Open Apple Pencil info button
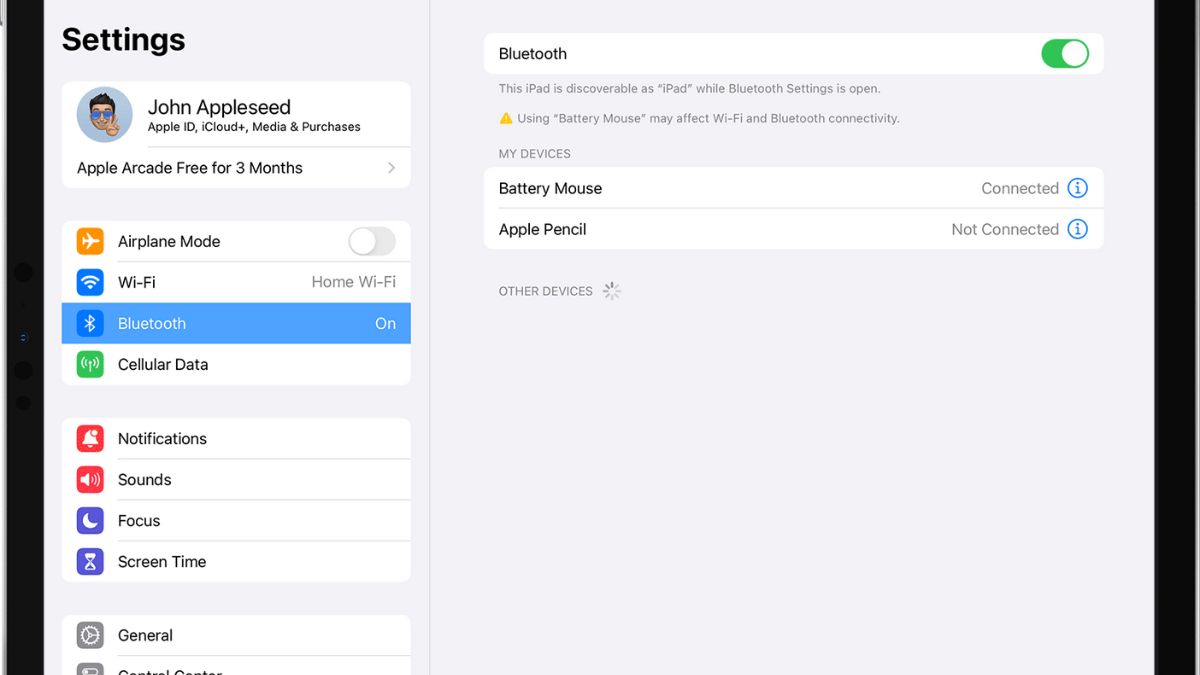This screenshot has width=1200, height=675. [1077, 229]
